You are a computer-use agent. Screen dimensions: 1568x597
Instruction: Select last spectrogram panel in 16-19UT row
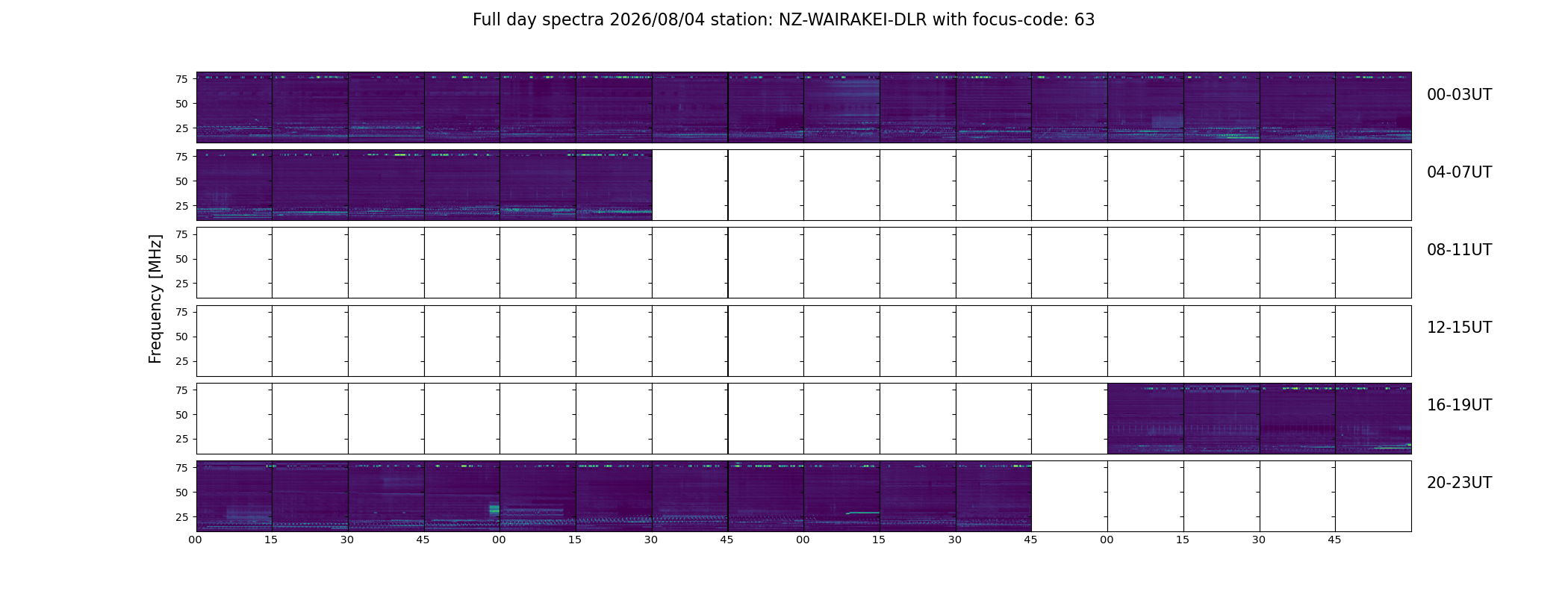1373,419
